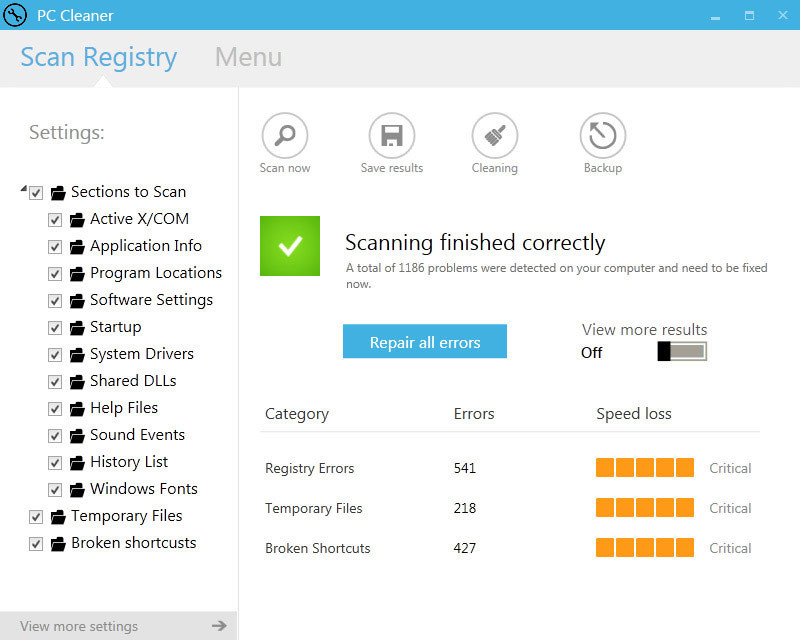Click the Shared DLLs folder icon

(77, 382)
